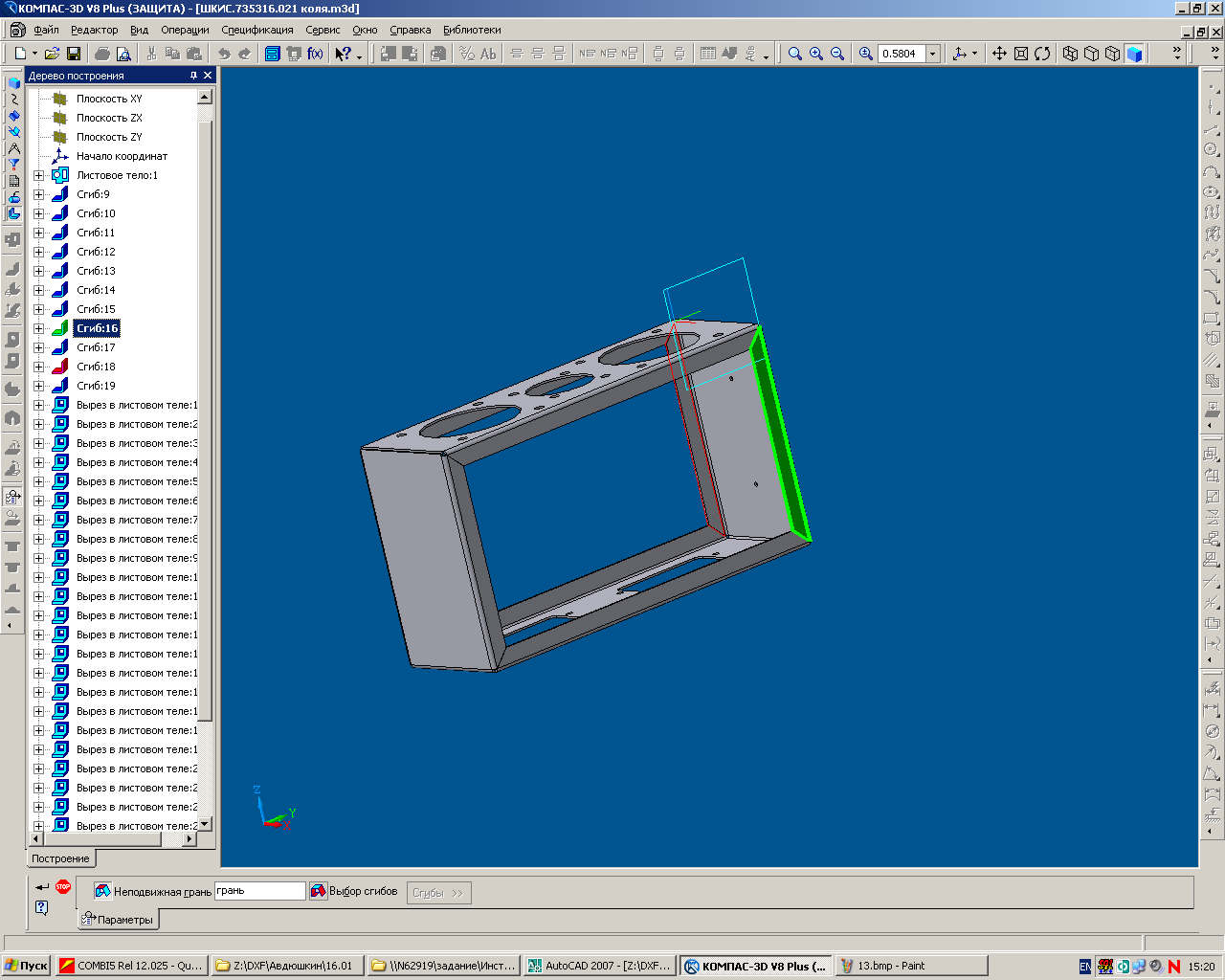Click the tree vertical scrollbar down arrow
Screen dimensions: 1225x980
204,824
